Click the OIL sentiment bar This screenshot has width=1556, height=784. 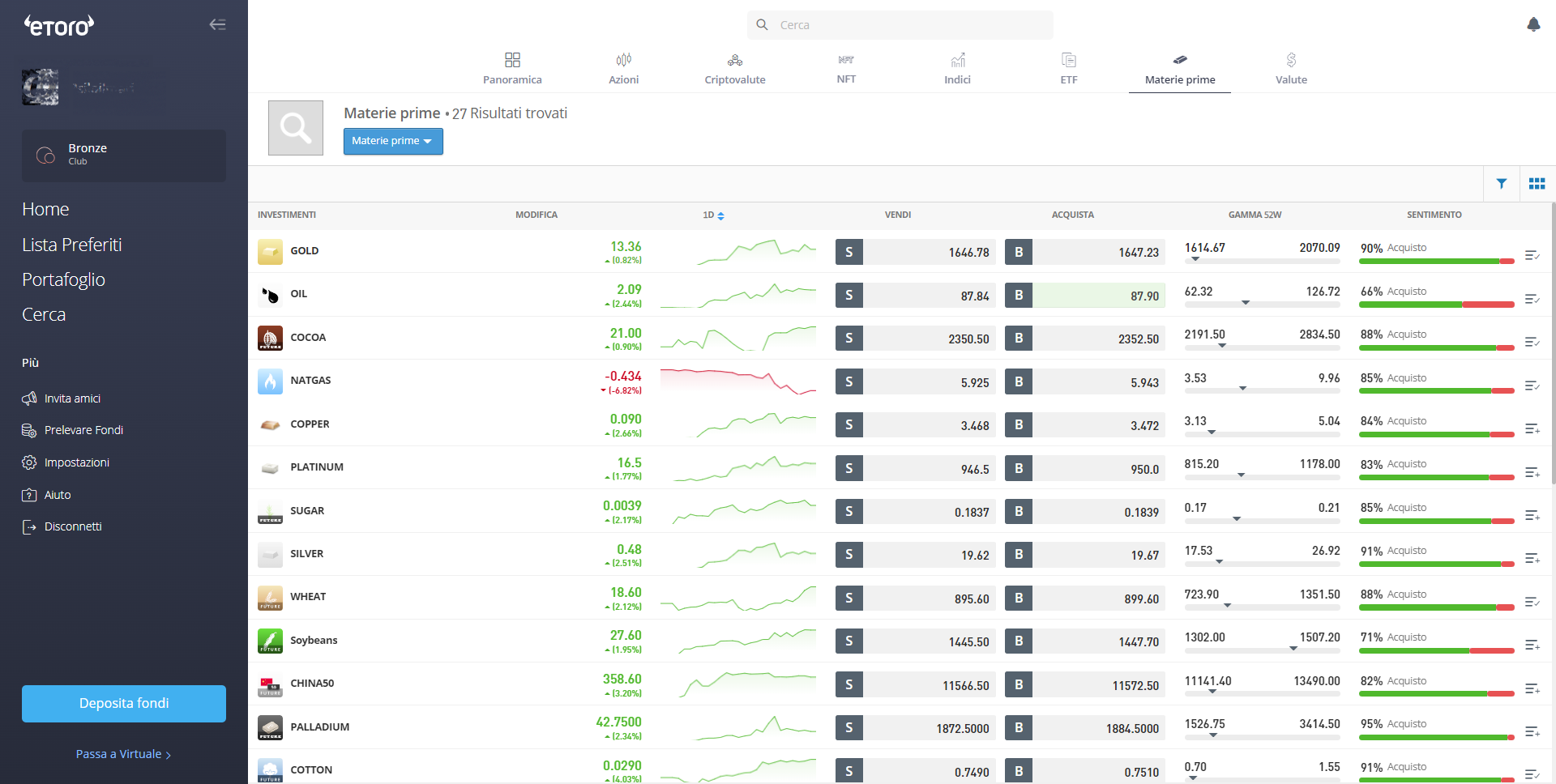1437,305
